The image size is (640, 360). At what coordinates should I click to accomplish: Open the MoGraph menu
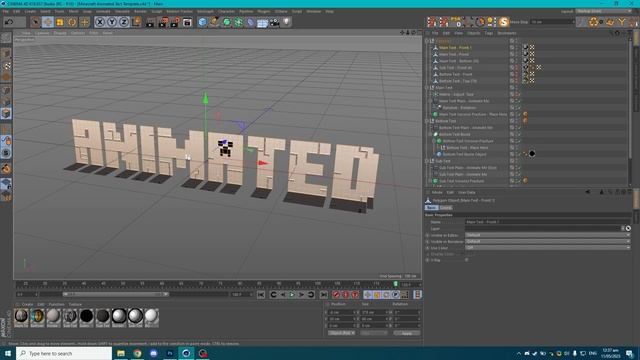coord(205,11)
